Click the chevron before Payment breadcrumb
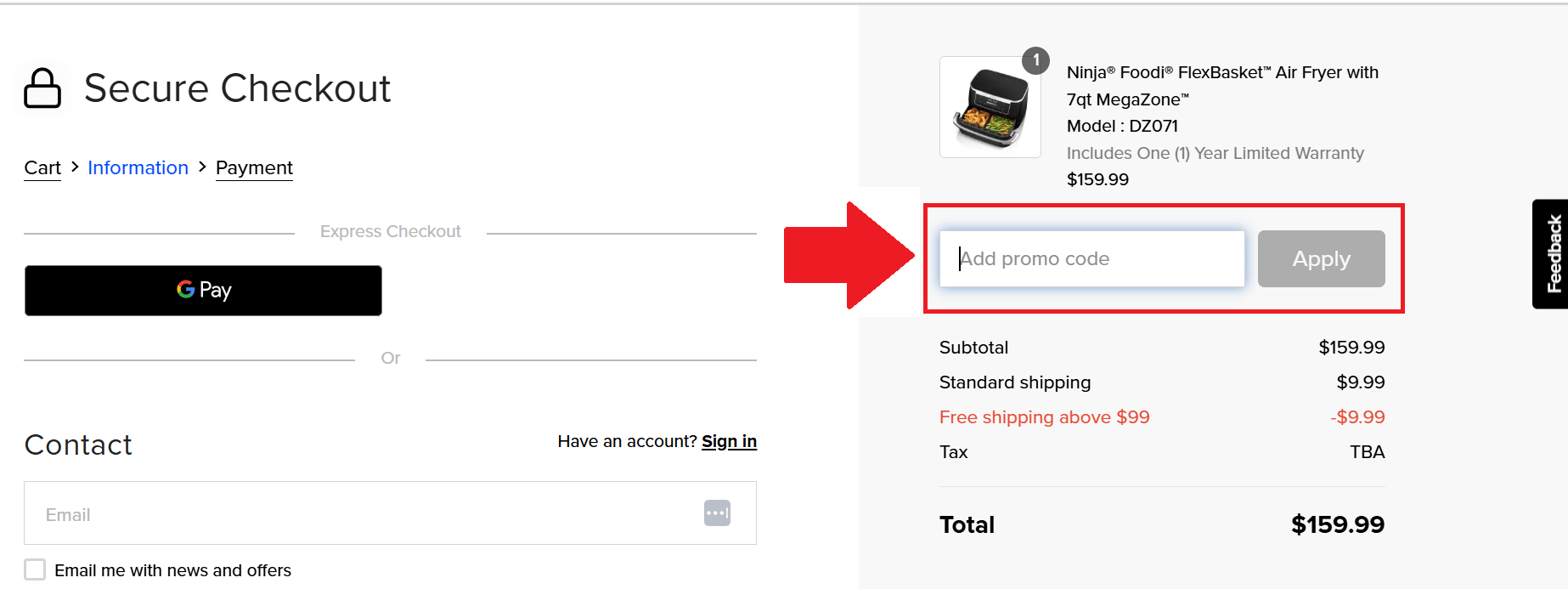Screen dimensions: 1568x589 tap(202, 167)
